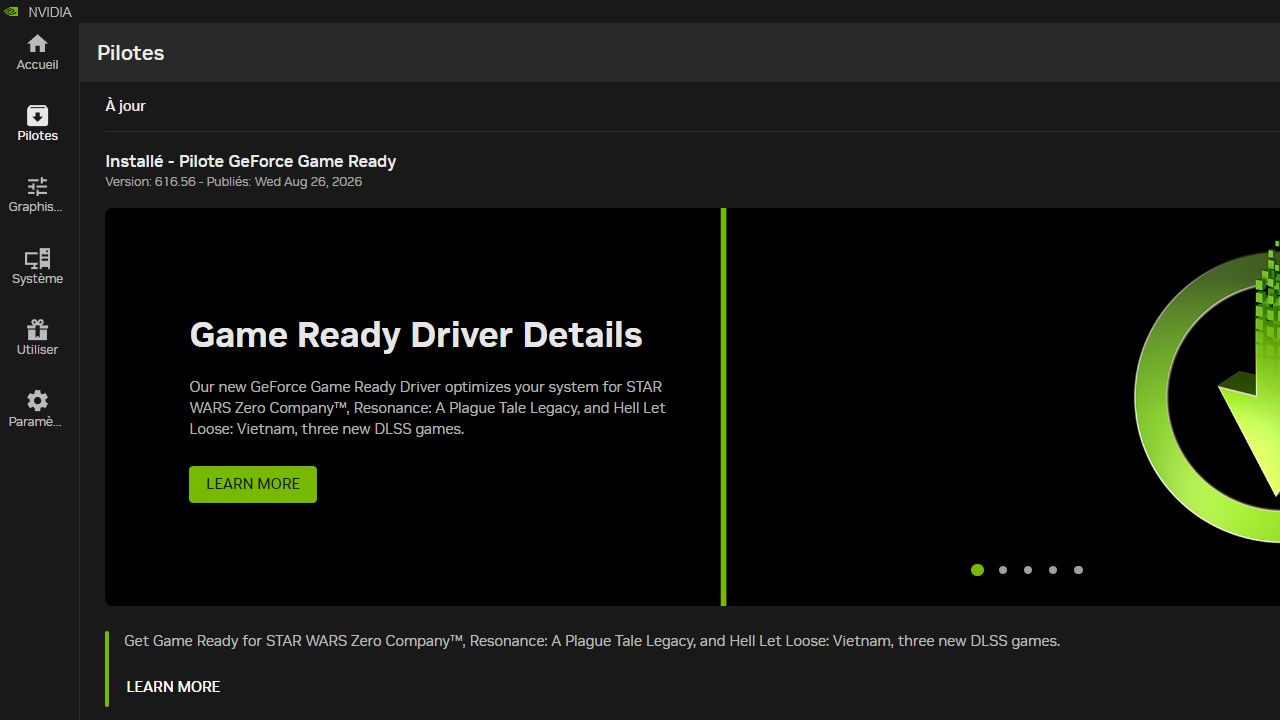Follow the LEARN MORE link below banner

click(173, 687)
